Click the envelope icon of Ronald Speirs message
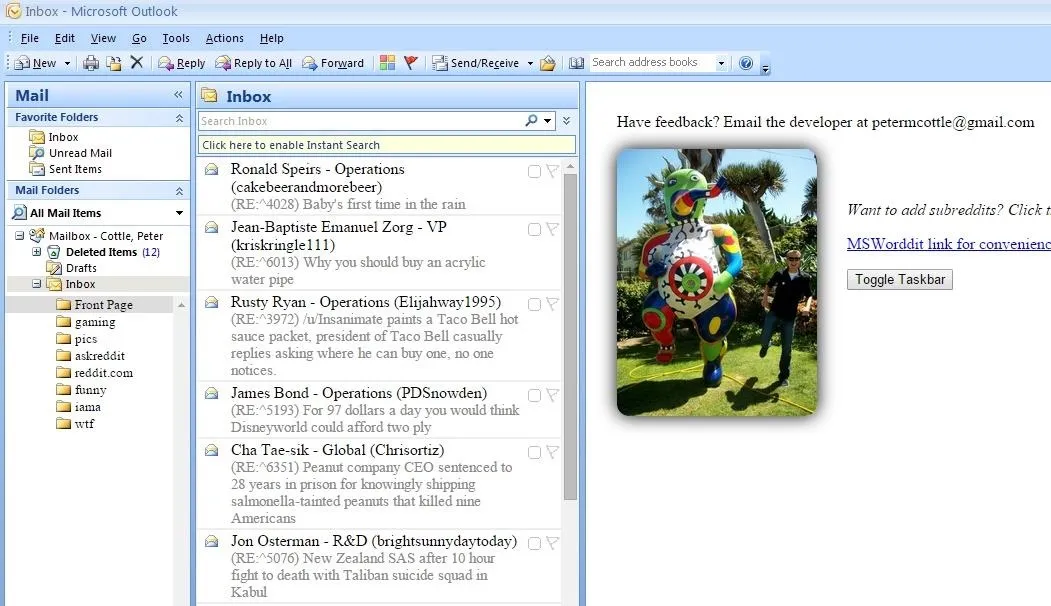 (211, 170)
